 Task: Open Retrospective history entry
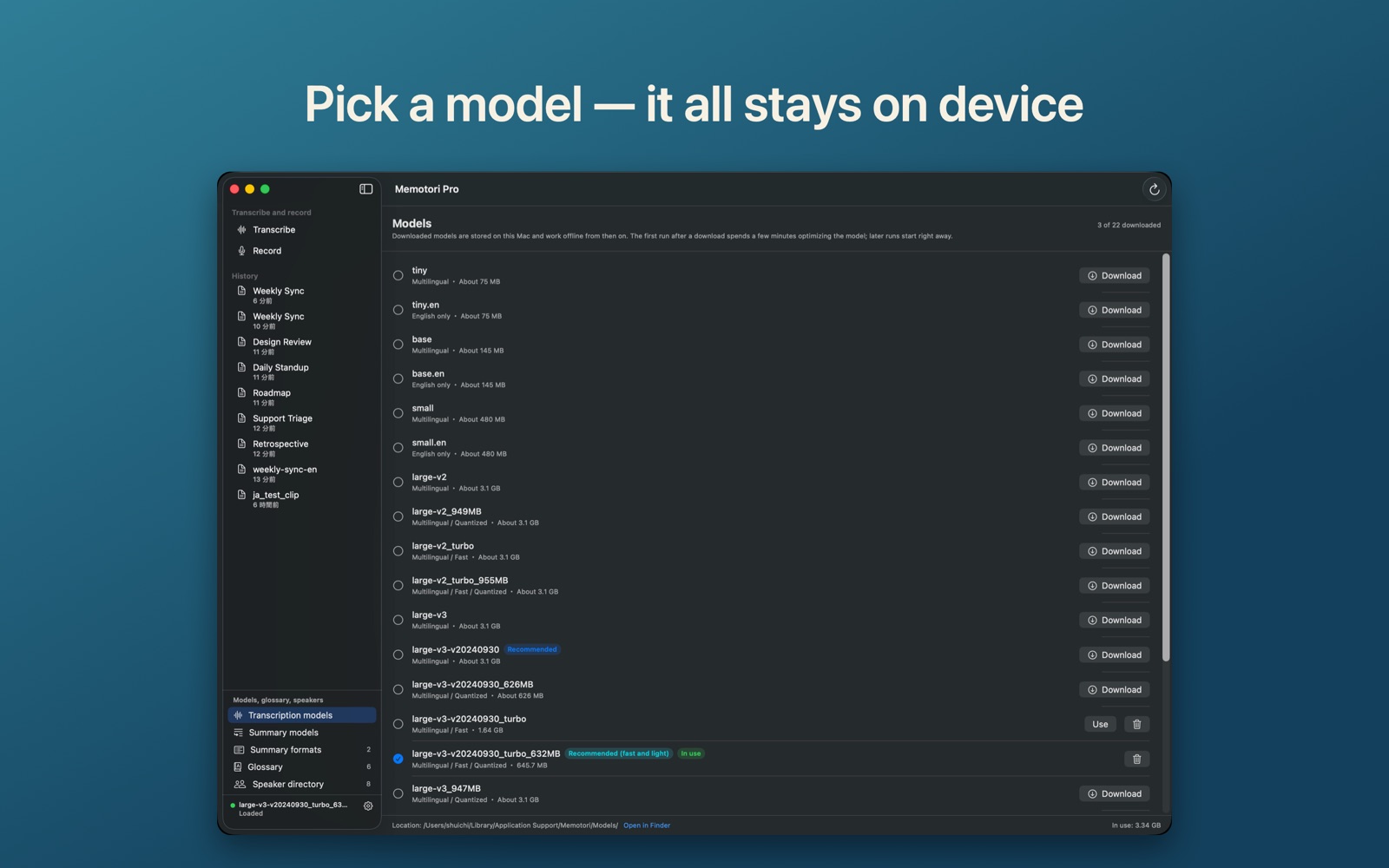click(301, 448)
